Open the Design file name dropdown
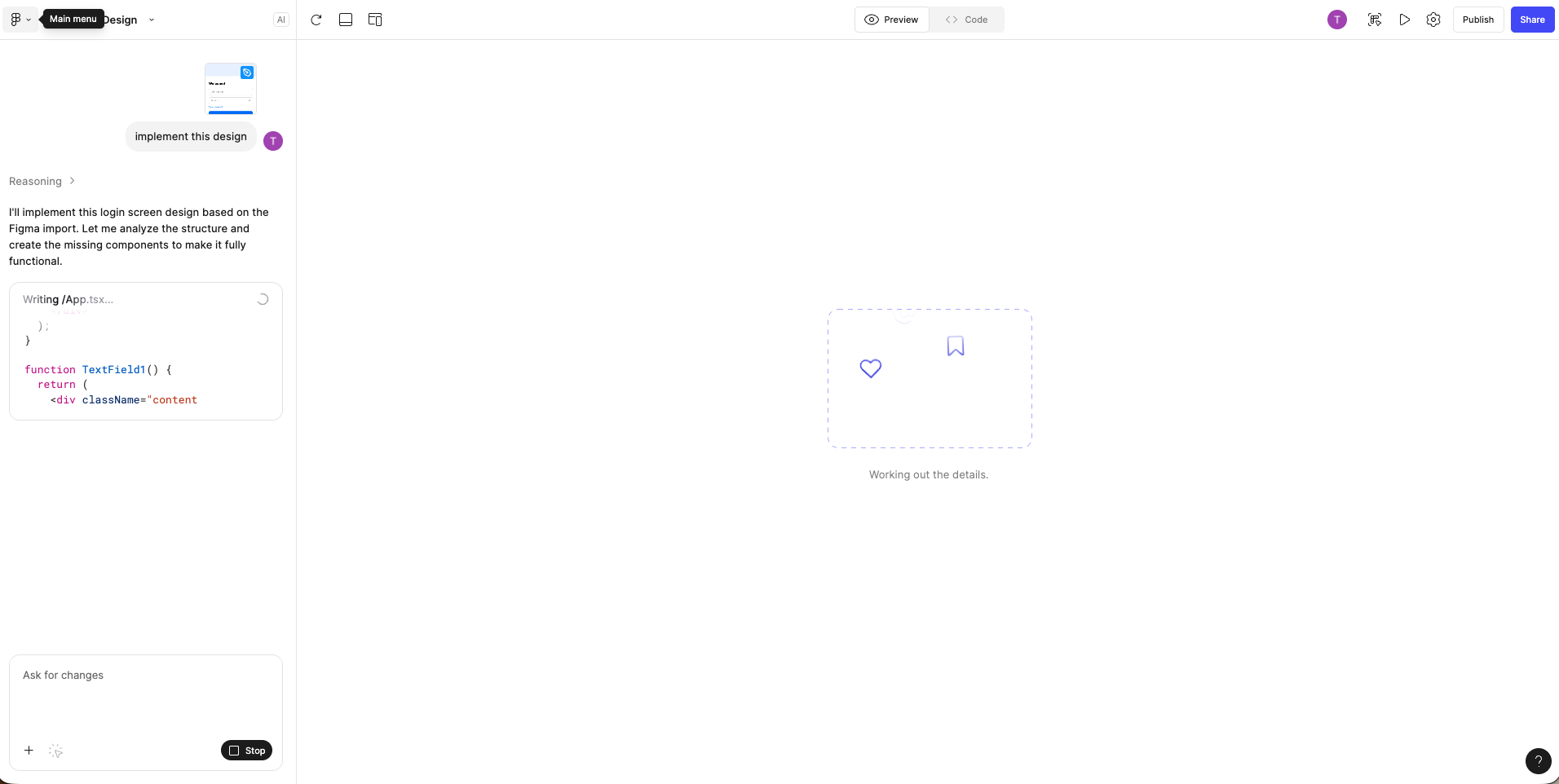 (151, 20)
